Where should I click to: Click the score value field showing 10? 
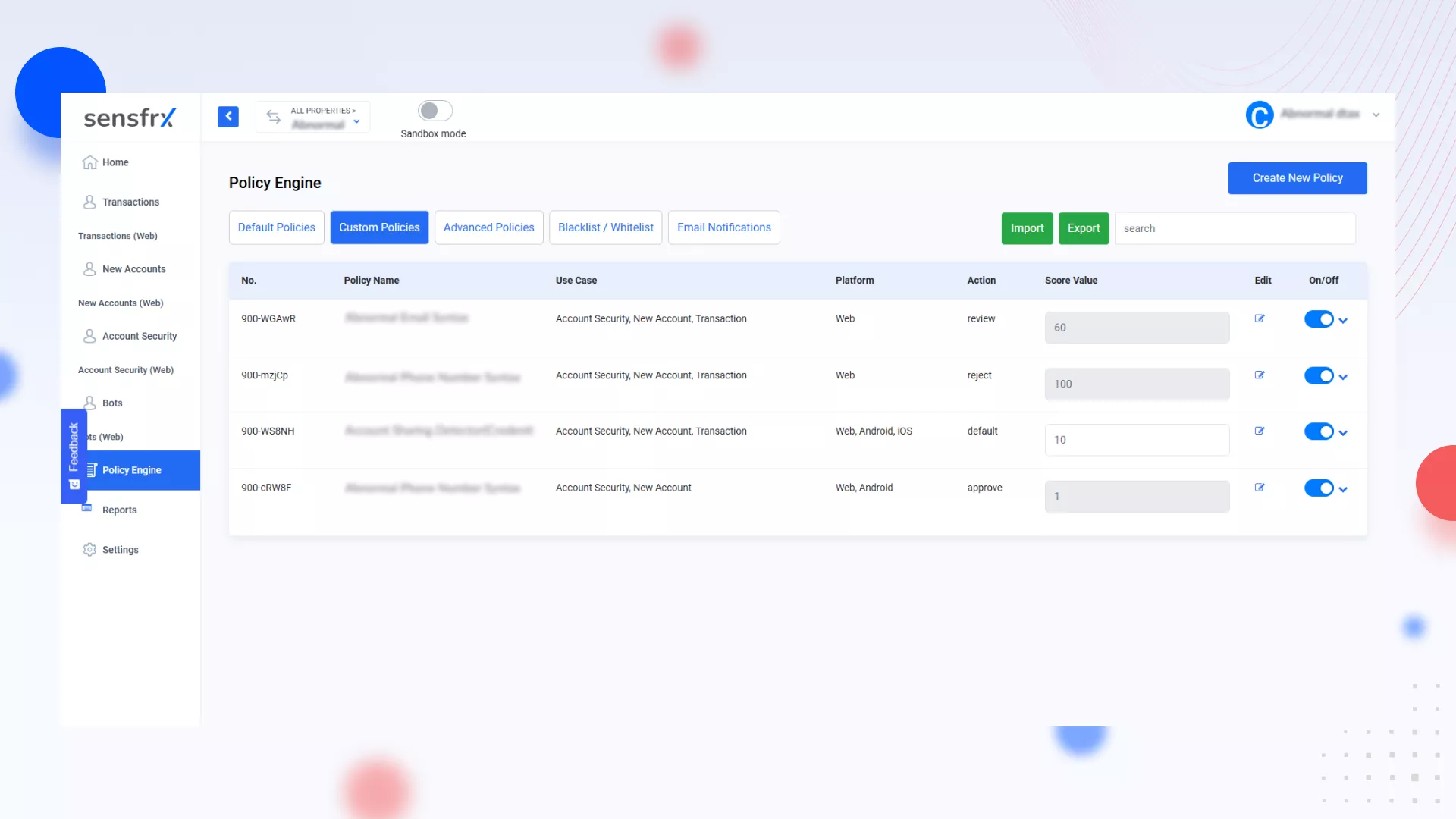(1136, 440)
